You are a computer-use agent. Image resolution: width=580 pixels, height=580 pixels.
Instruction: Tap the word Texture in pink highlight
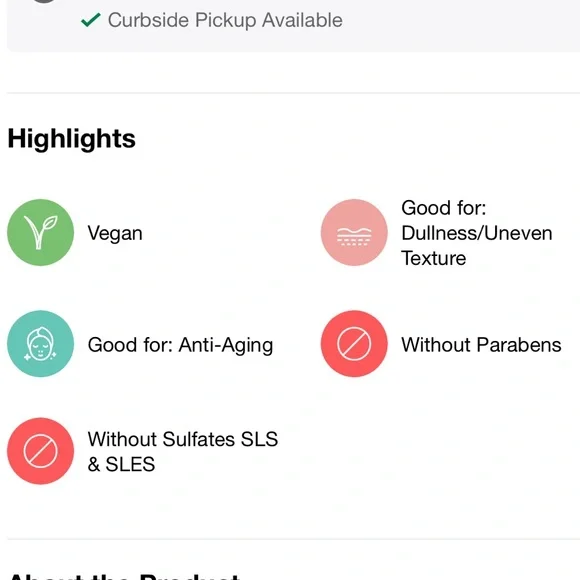[x=434, y=258]
